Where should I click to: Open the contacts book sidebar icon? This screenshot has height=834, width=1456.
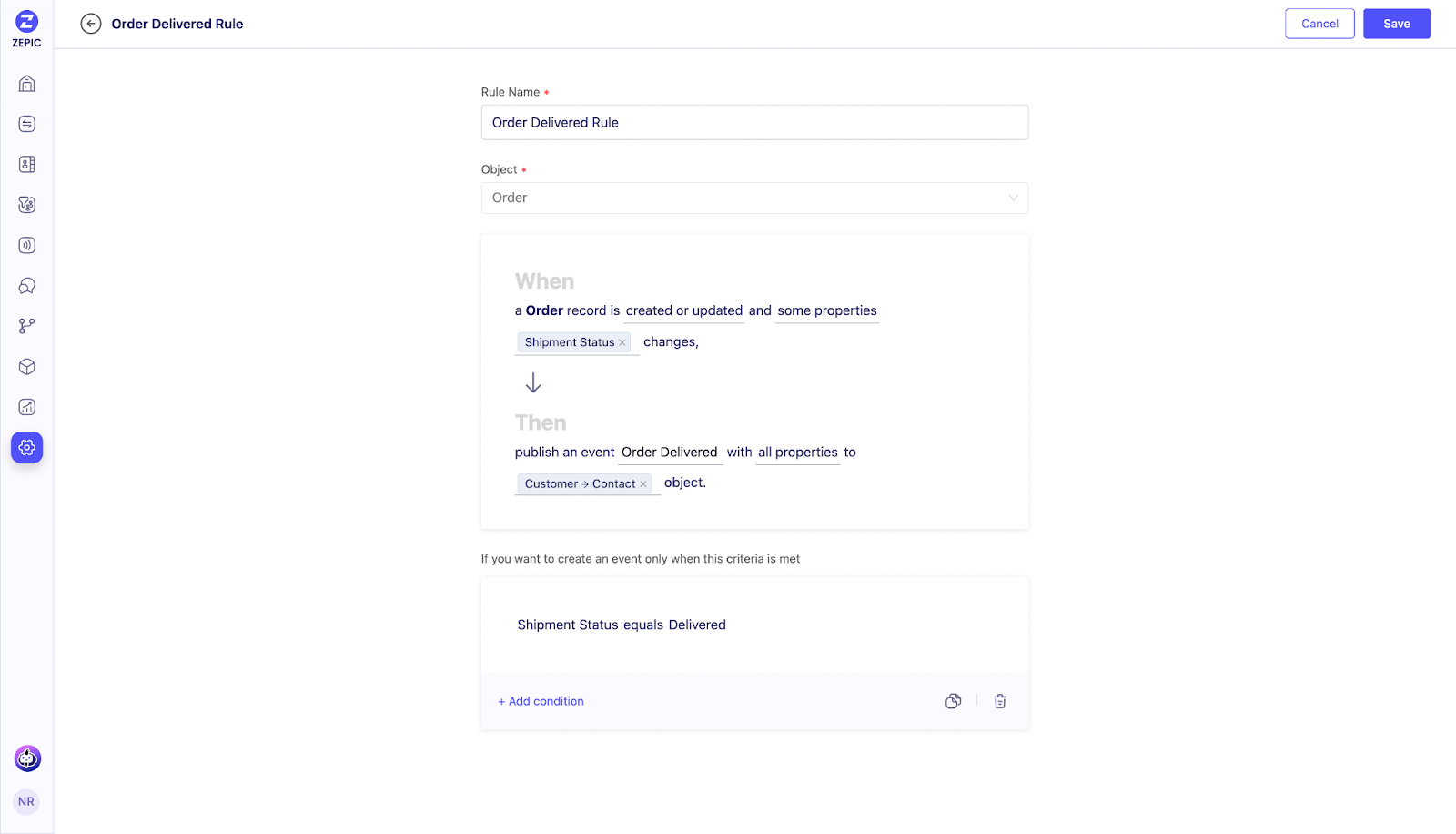pos(27,165)
